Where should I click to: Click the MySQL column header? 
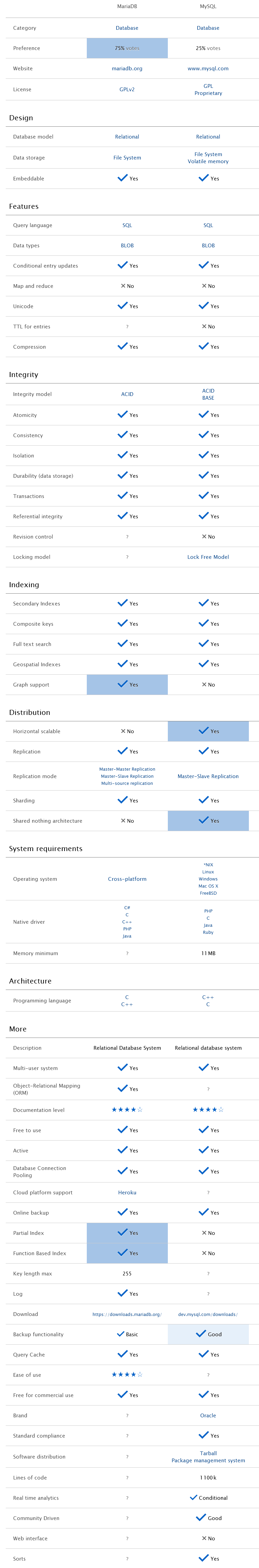point(208,7)
